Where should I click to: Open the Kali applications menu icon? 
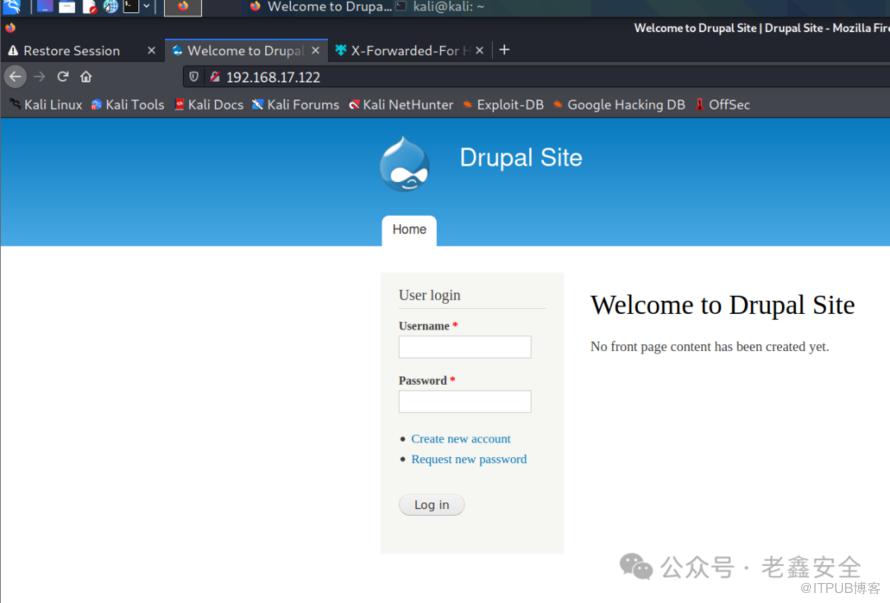click(12, 7)
